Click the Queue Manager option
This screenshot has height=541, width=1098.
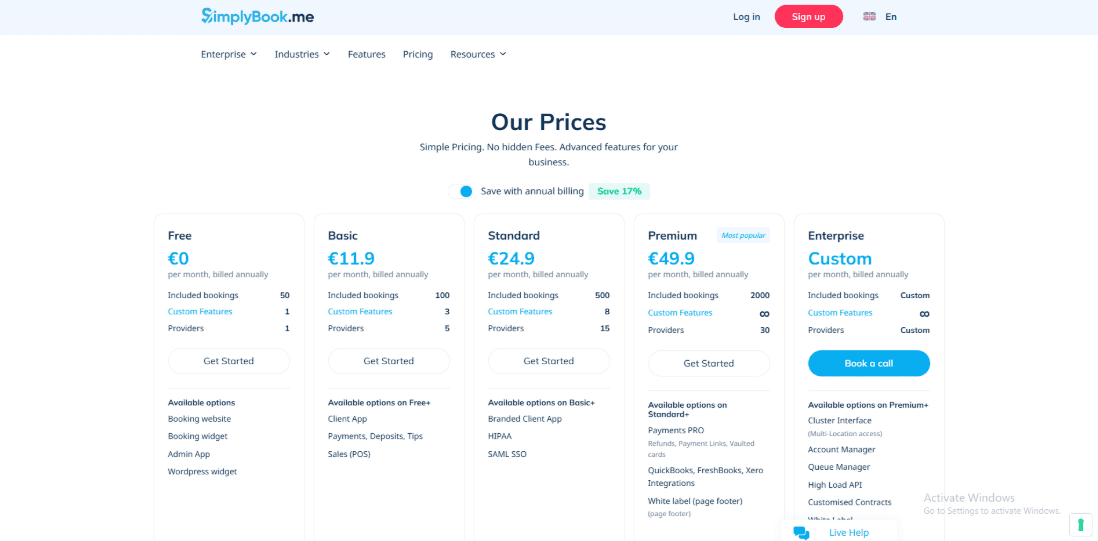click(839, 467)
